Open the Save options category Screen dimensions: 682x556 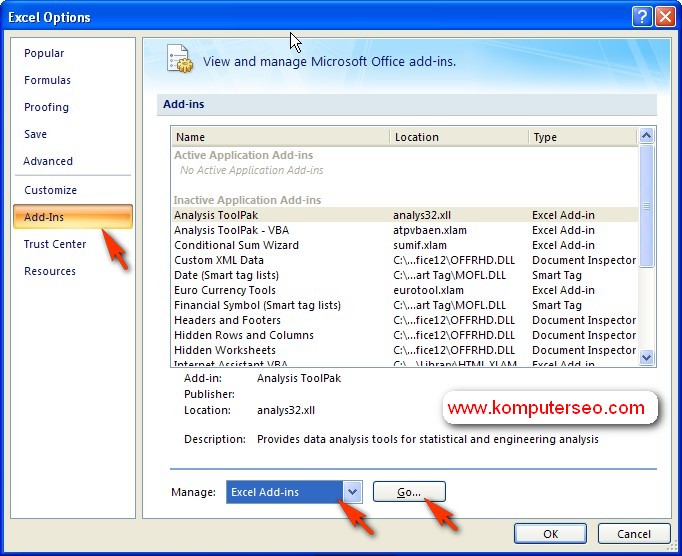click(35, 134)
